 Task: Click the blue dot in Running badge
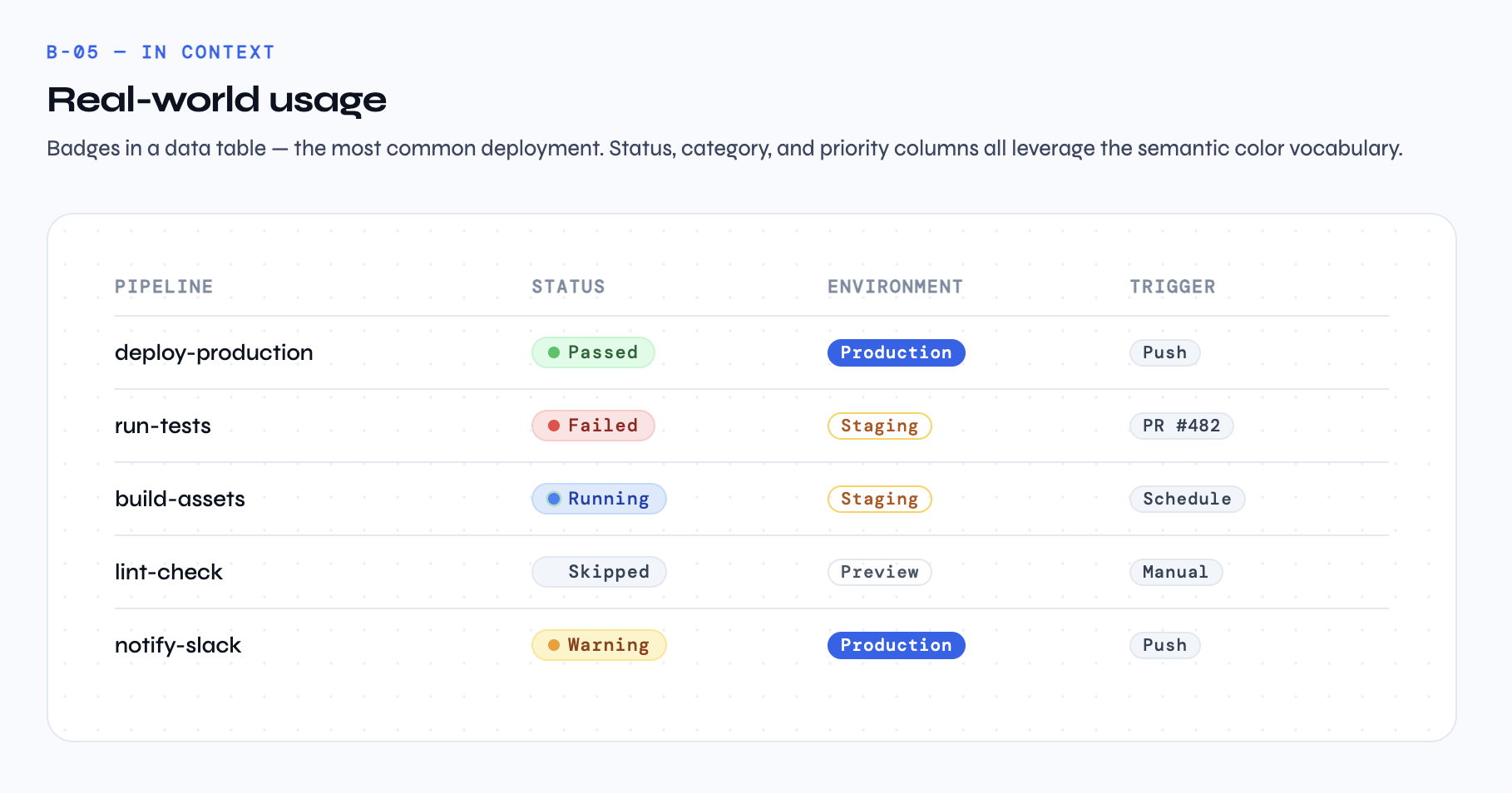pyautogui.click(x=554, y=499)
